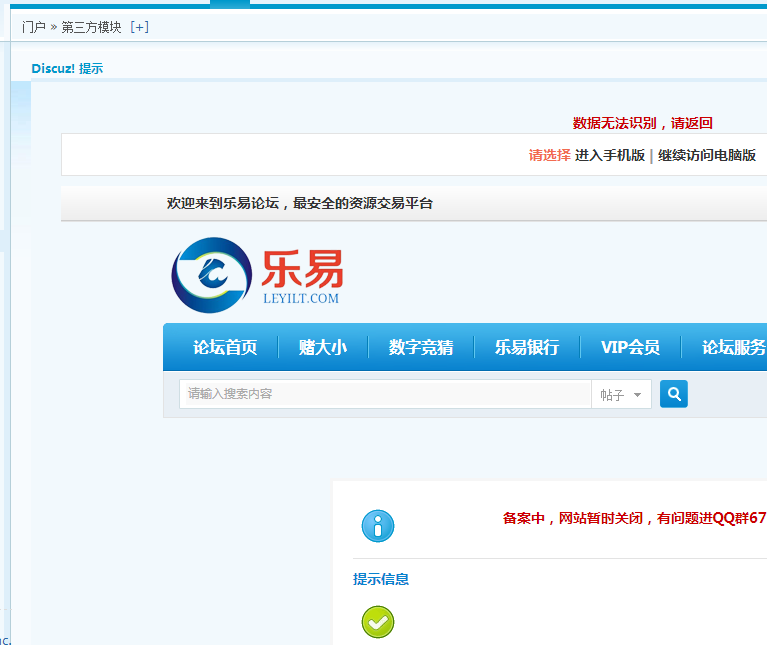Click the 乐易 LEYILT.COM logo
Screen dimensions: 767x645
click(x=257, y=275)
